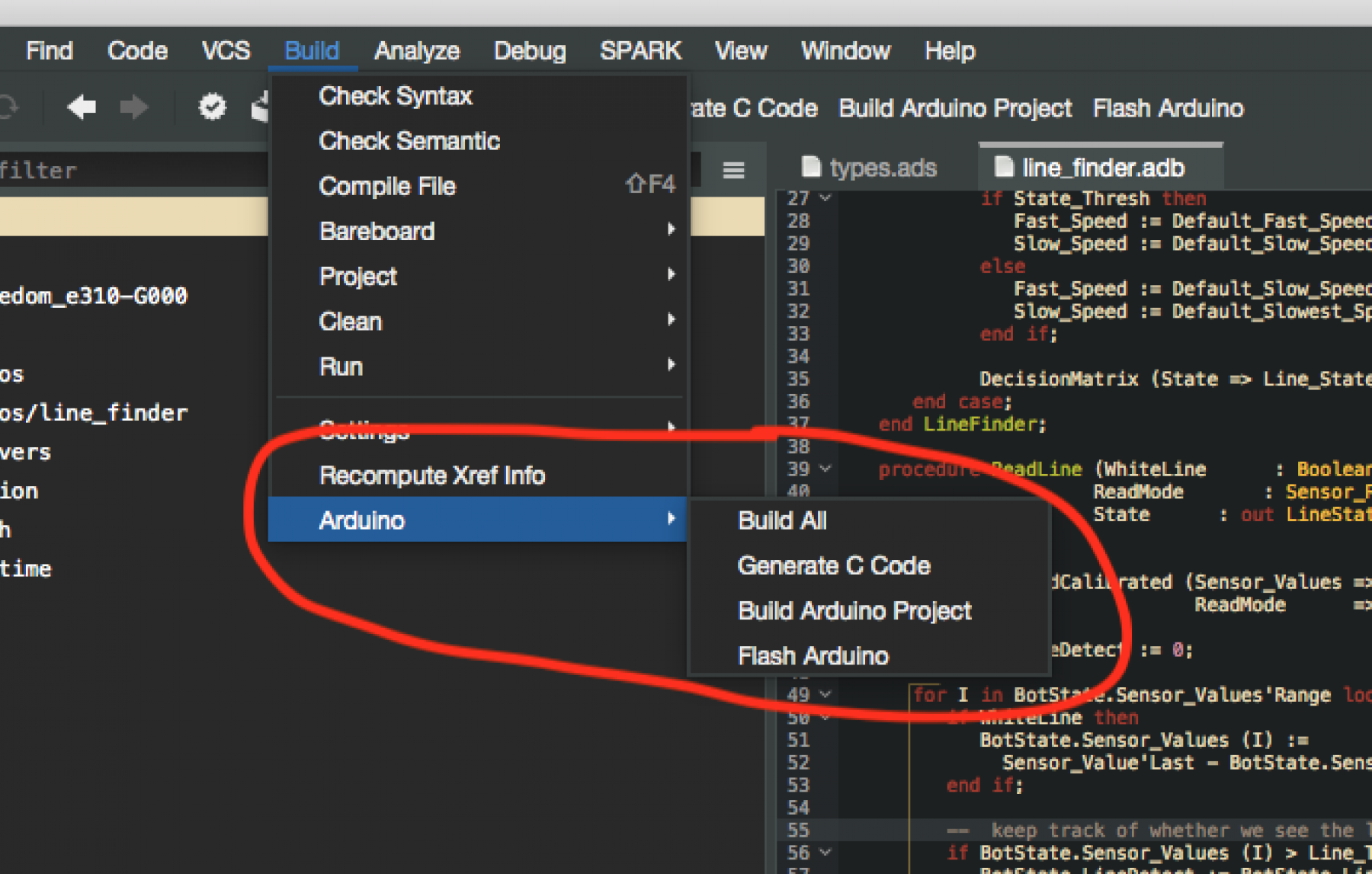The height and width of the screenshot is (874, 1372).
Task: Select the line_finder project tree item
Action: [94, 413]
